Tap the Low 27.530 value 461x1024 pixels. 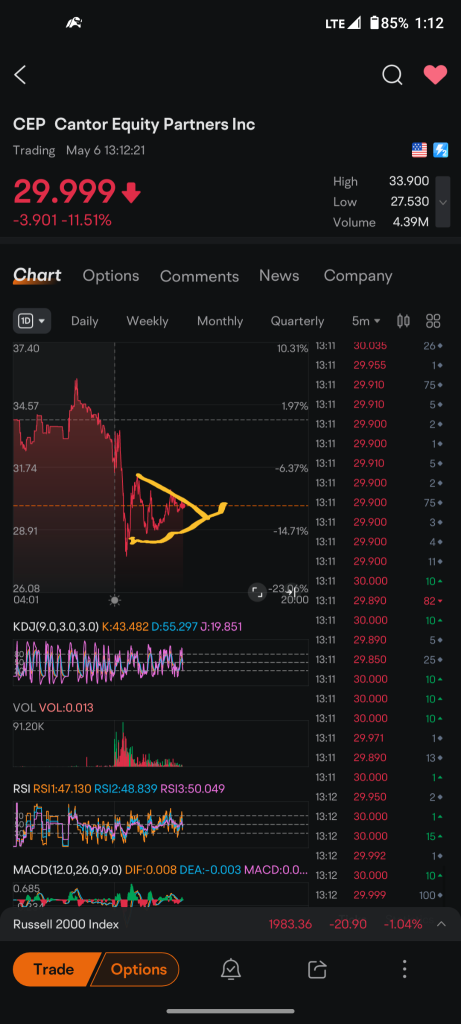pos(409,202)
